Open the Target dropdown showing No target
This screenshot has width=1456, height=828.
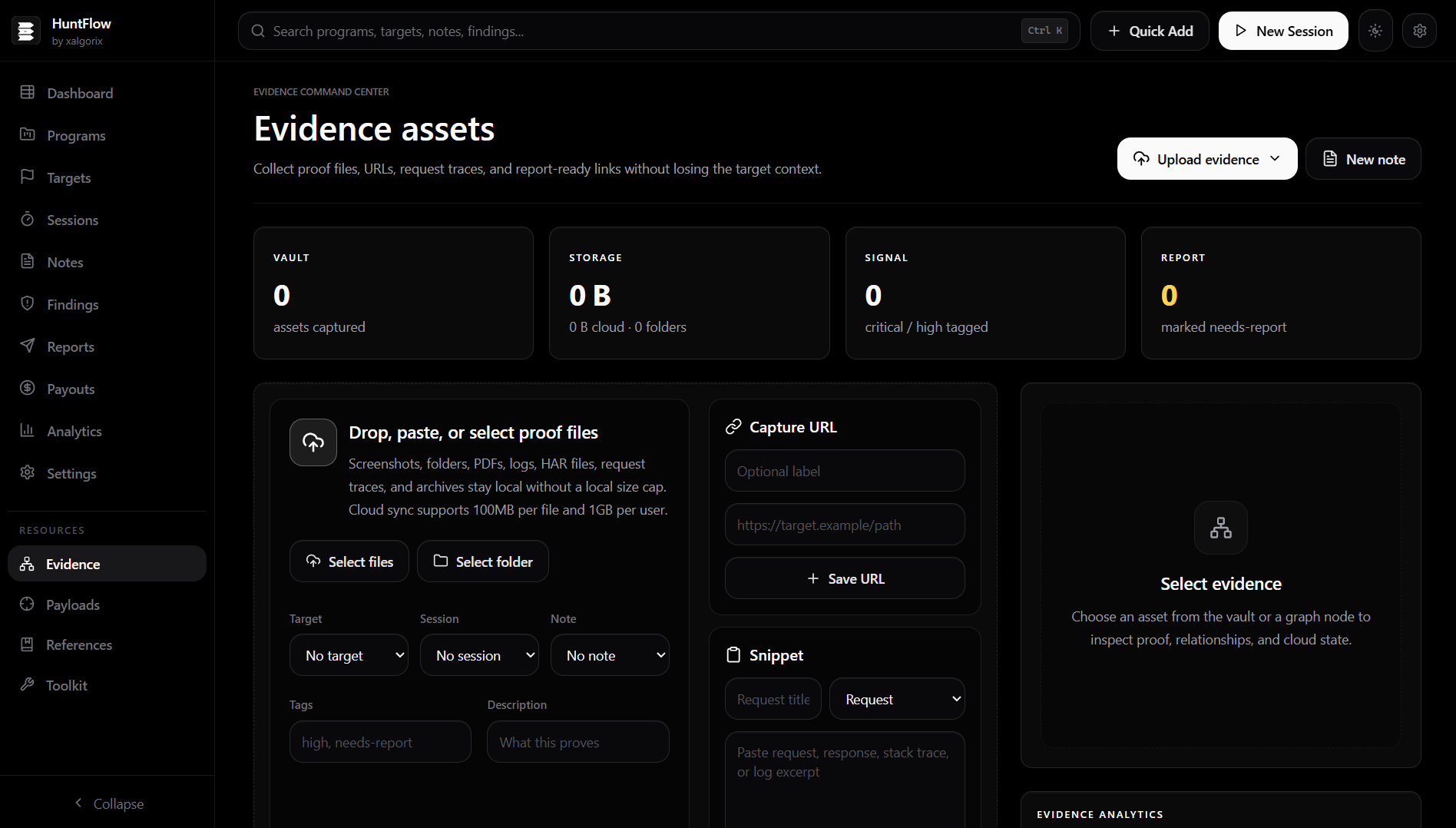349,655
